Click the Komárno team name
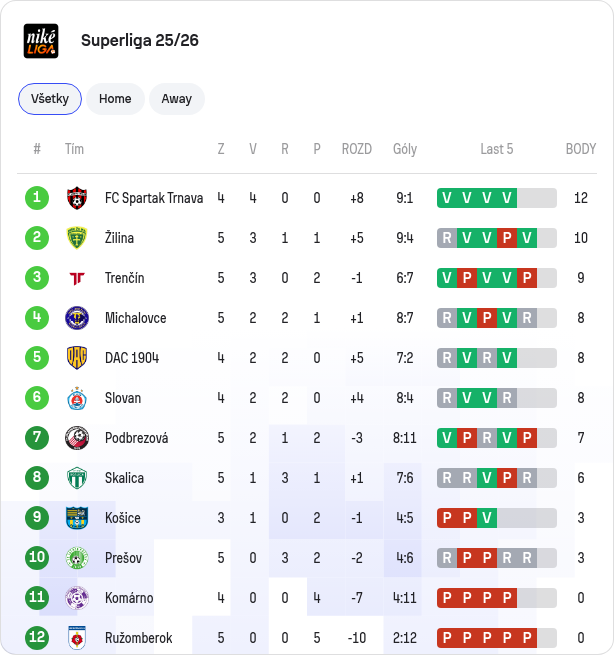Image resolution: width=614 pixels, height=655 pixels. (129, 598)
